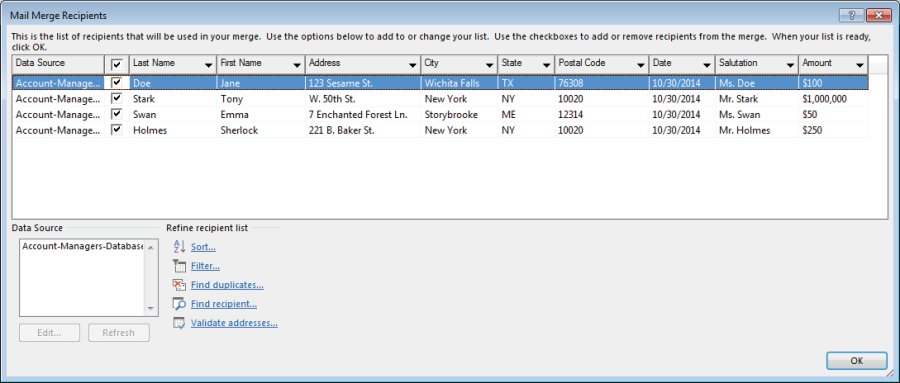Click the Sort A-Z icon

[x=179, y=247]
